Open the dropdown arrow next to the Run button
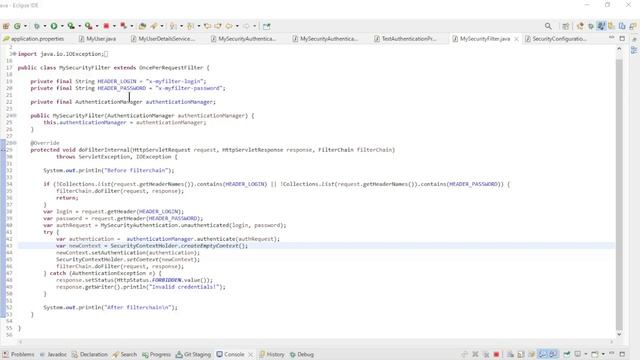The height and width of the screenshot is (360, 640). tap(62, 26)
